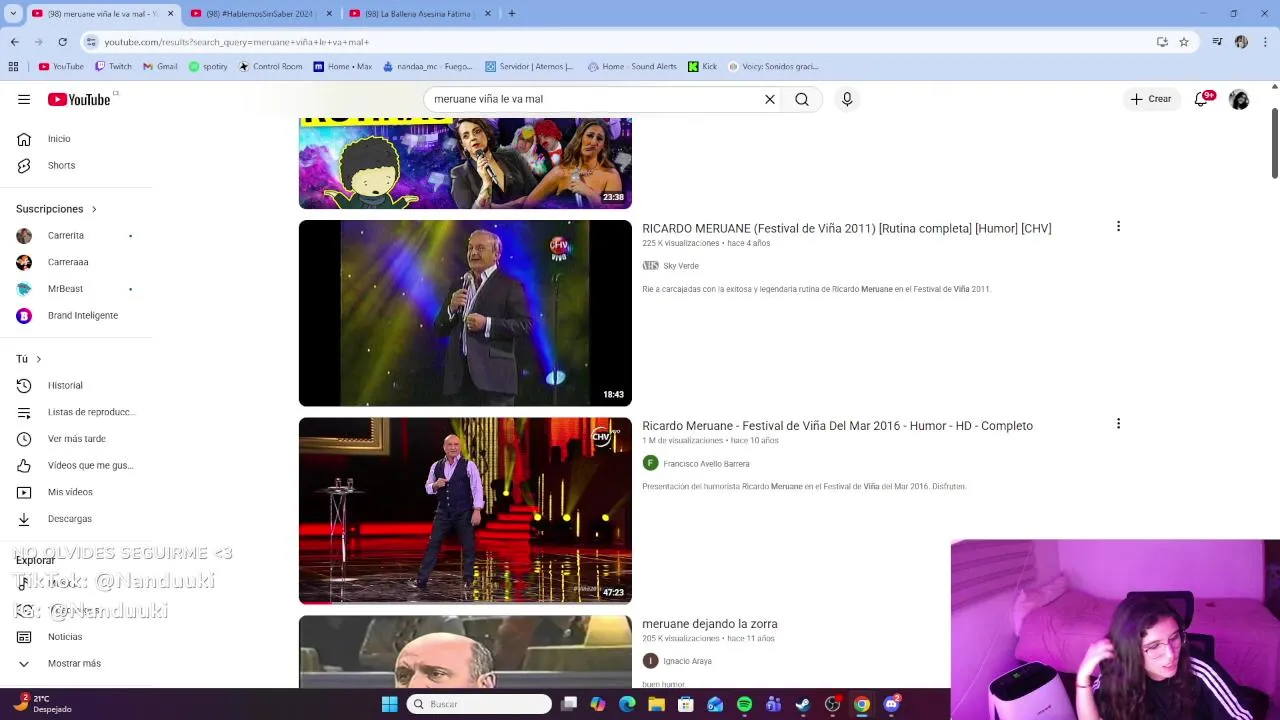The image size is (1280, 720).
Task: Open the Windows Start button
Action: coord(389,704)
